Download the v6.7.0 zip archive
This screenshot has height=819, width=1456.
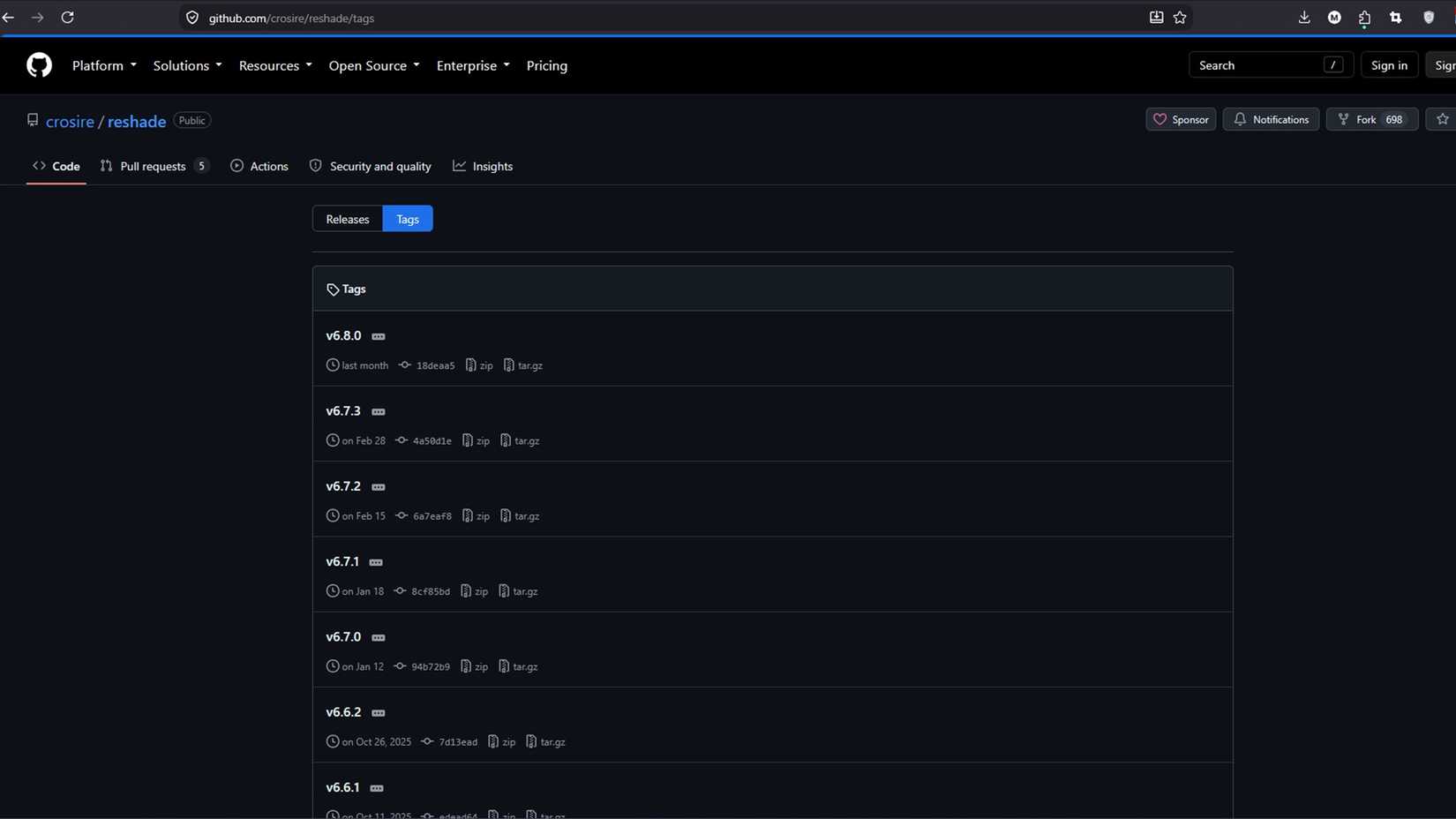tap(474, 666)
